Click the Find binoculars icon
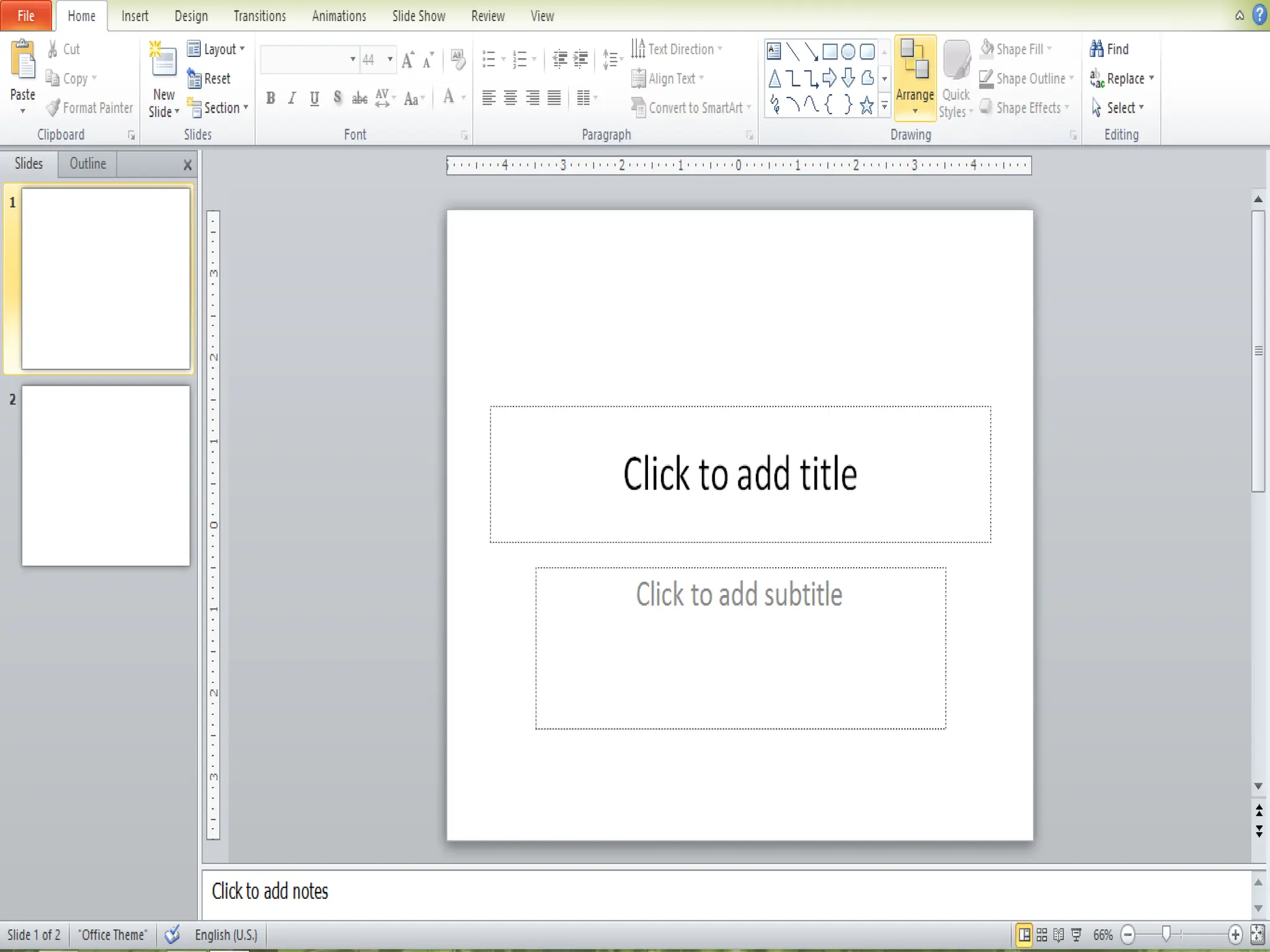 [x=1097, y=49]
